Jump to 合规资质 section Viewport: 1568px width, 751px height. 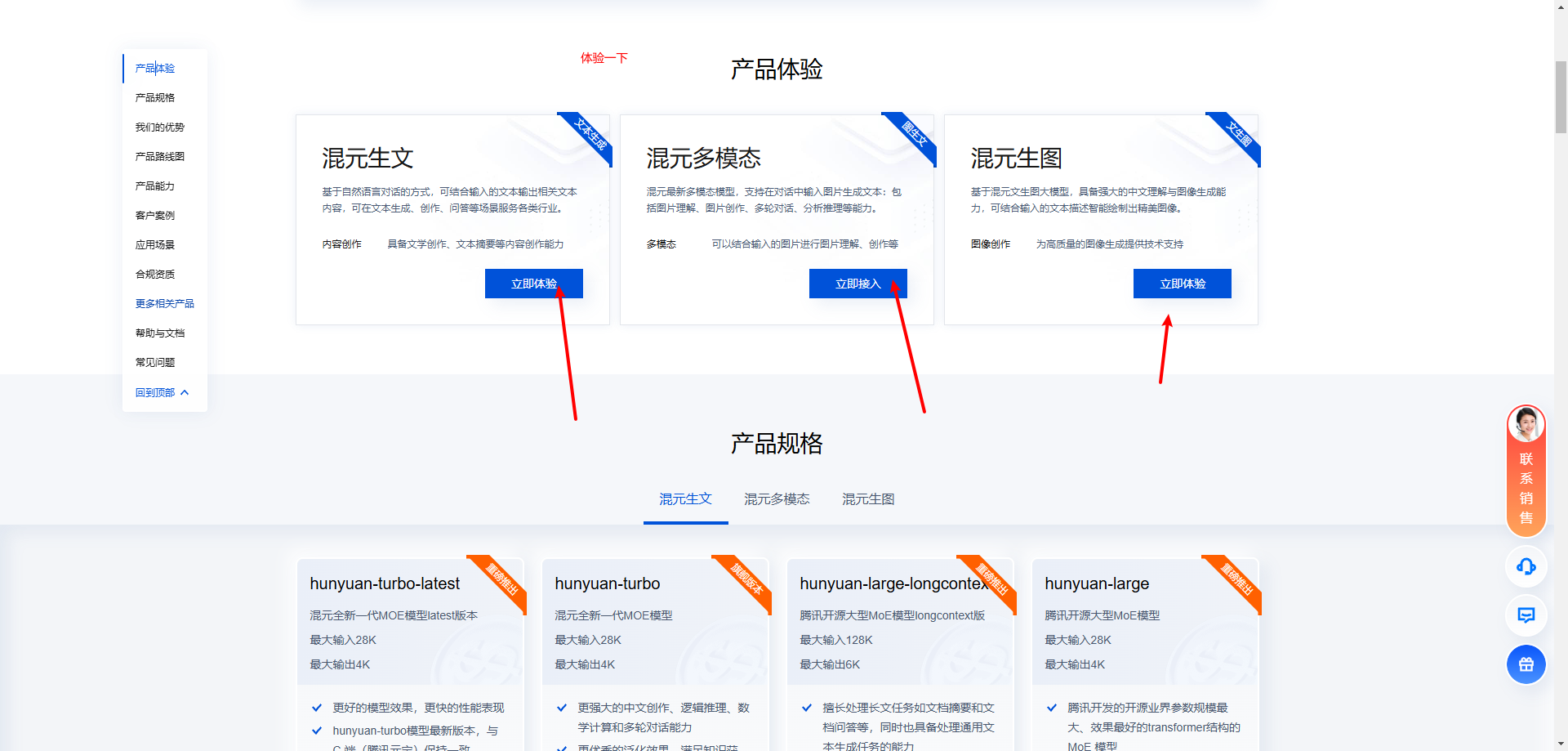(x=155, y=275)
